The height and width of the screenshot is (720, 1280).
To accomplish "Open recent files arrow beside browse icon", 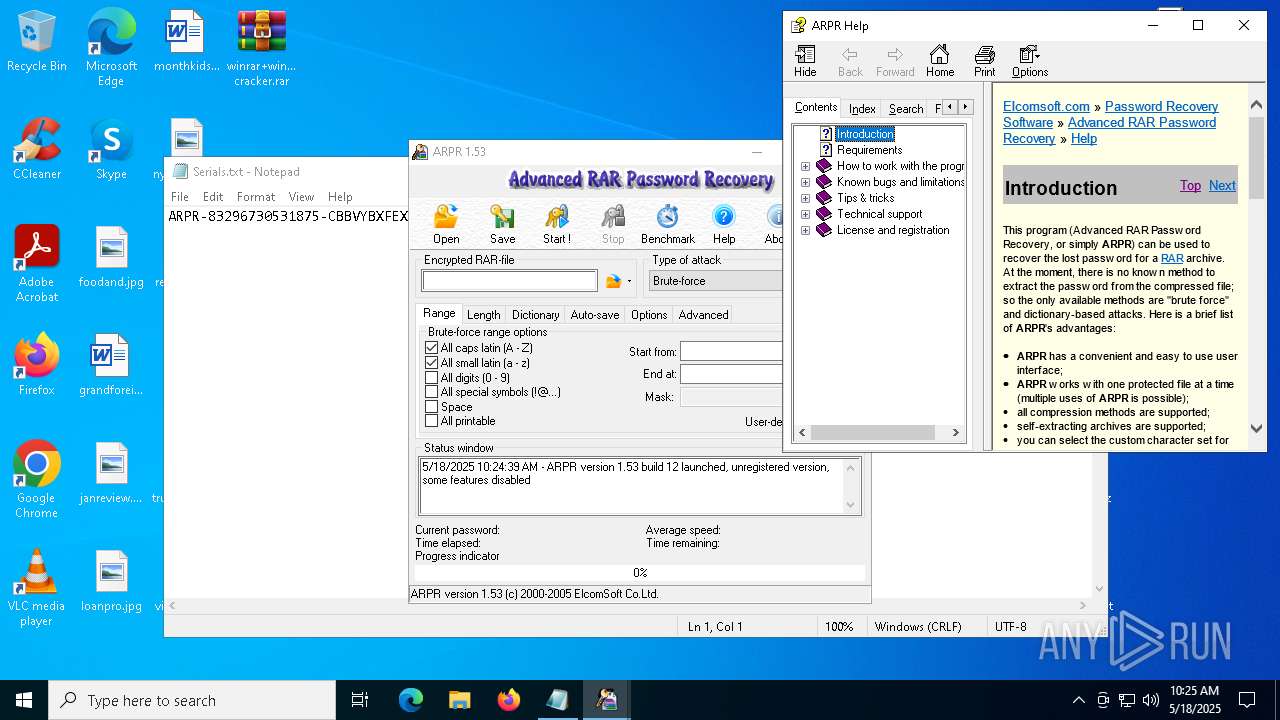I will click(629, 282).
